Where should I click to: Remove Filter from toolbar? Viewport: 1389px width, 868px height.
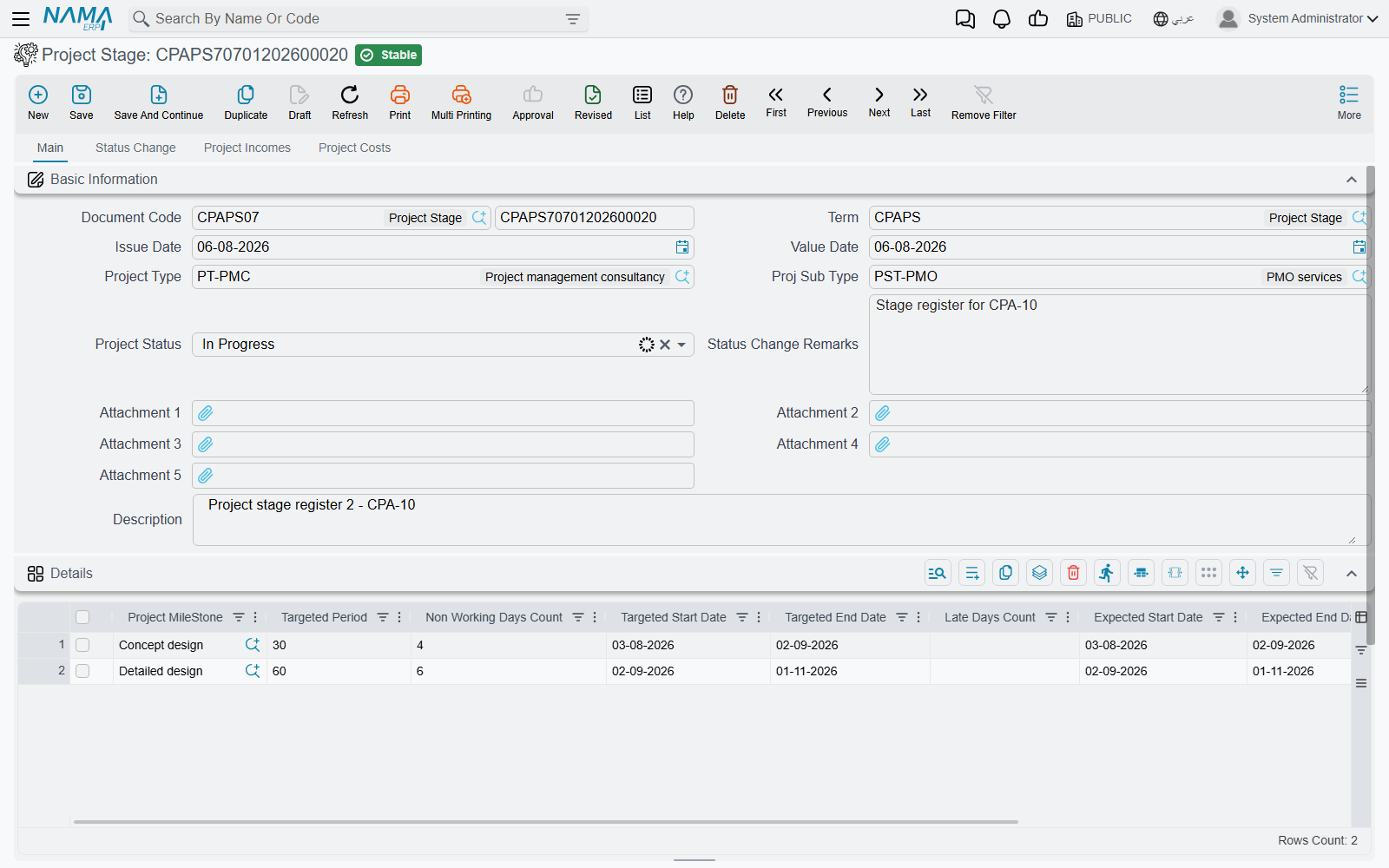[984, 102]
